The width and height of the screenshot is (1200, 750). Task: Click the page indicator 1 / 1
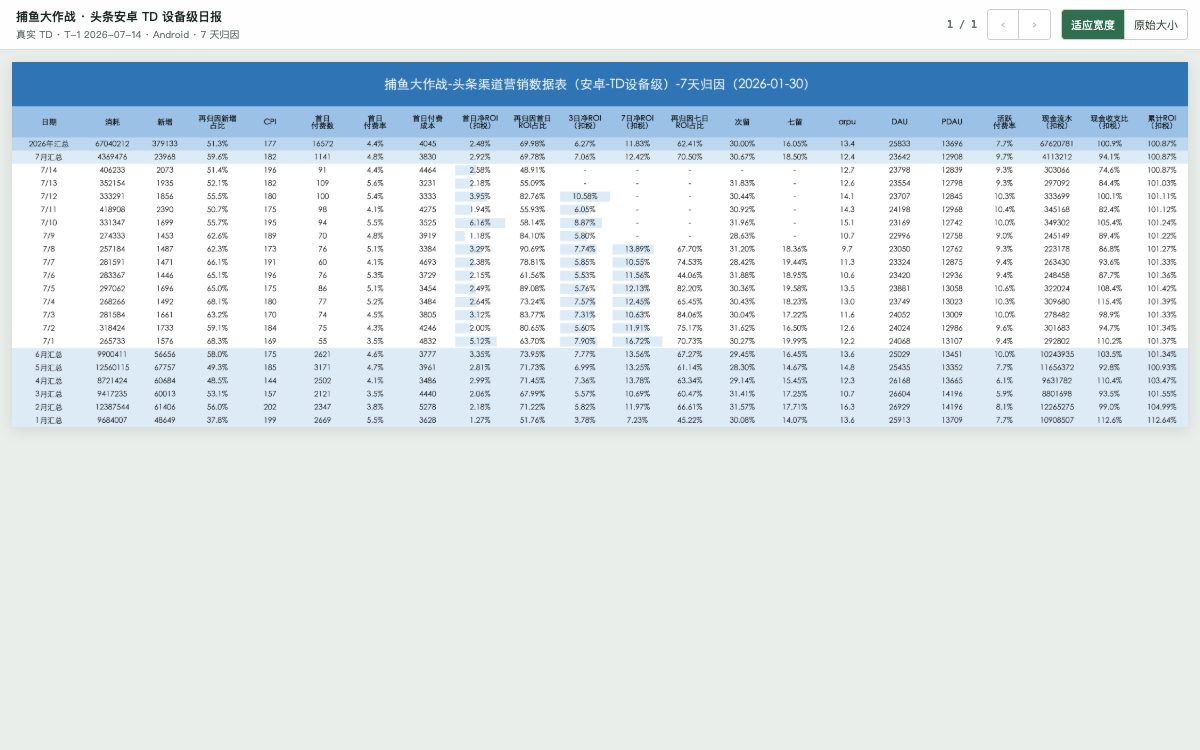pyautogui.click(x=962, y=25)
